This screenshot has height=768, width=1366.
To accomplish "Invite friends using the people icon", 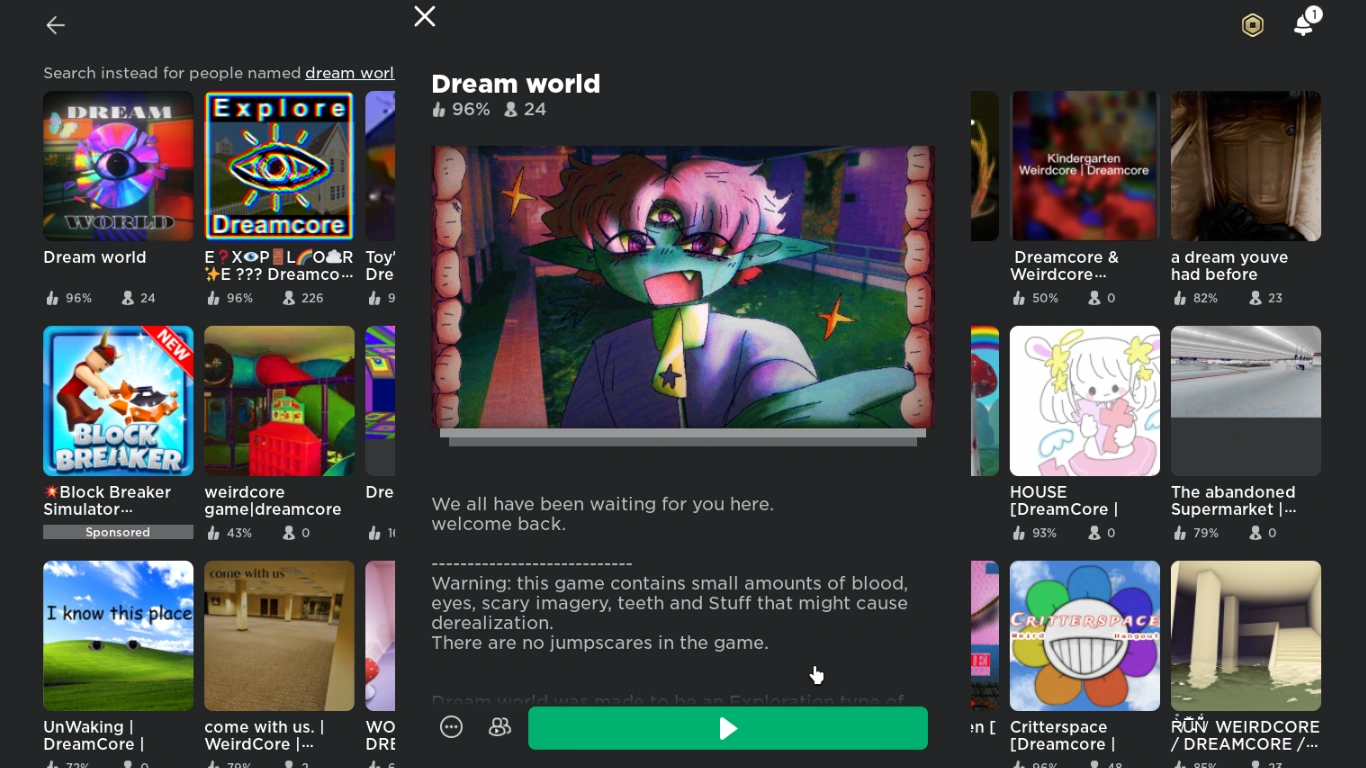I will pos(499,727).
